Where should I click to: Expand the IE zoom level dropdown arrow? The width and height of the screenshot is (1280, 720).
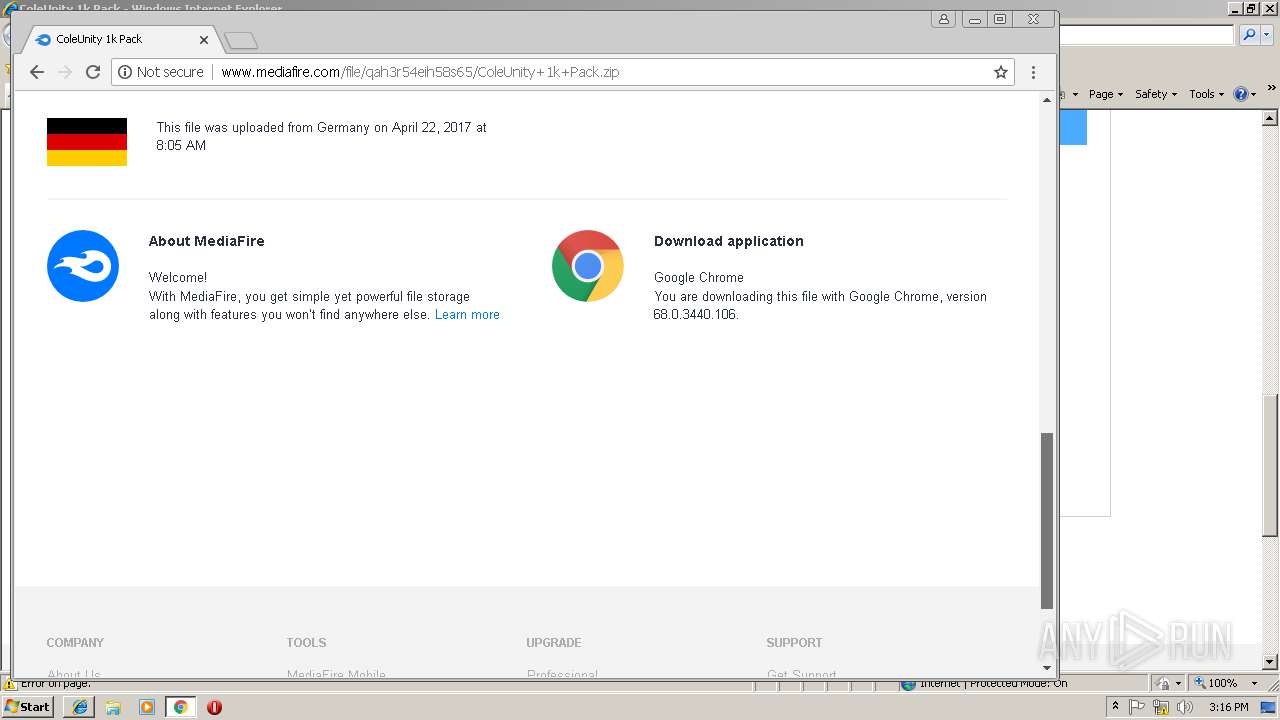[1254, 683]
